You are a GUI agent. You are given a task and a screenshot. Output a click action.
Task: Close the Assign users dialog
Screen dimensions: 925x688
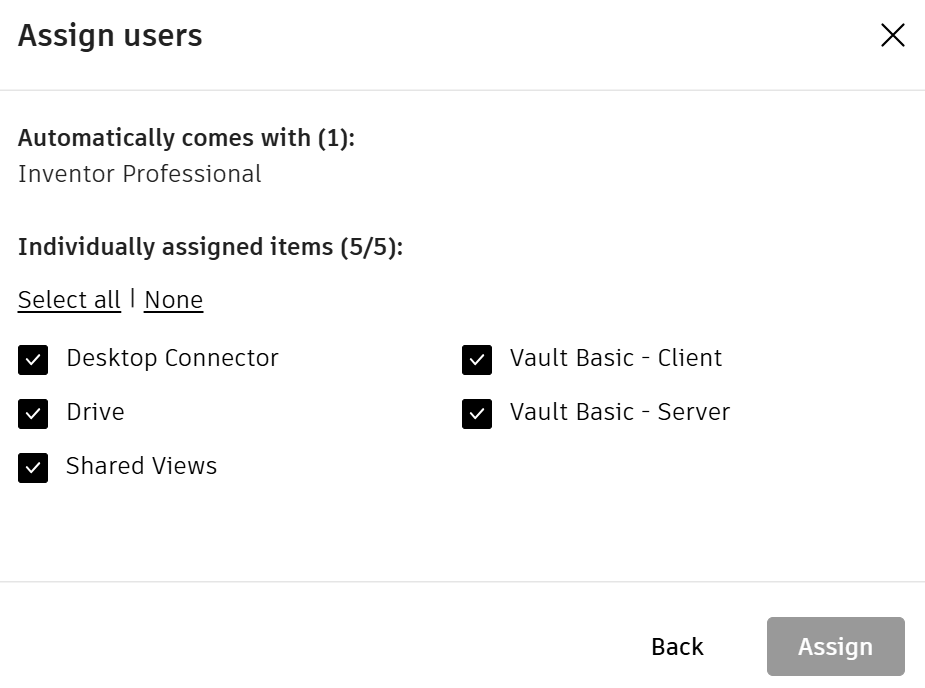pyautogui.click(x=892, y=36)
